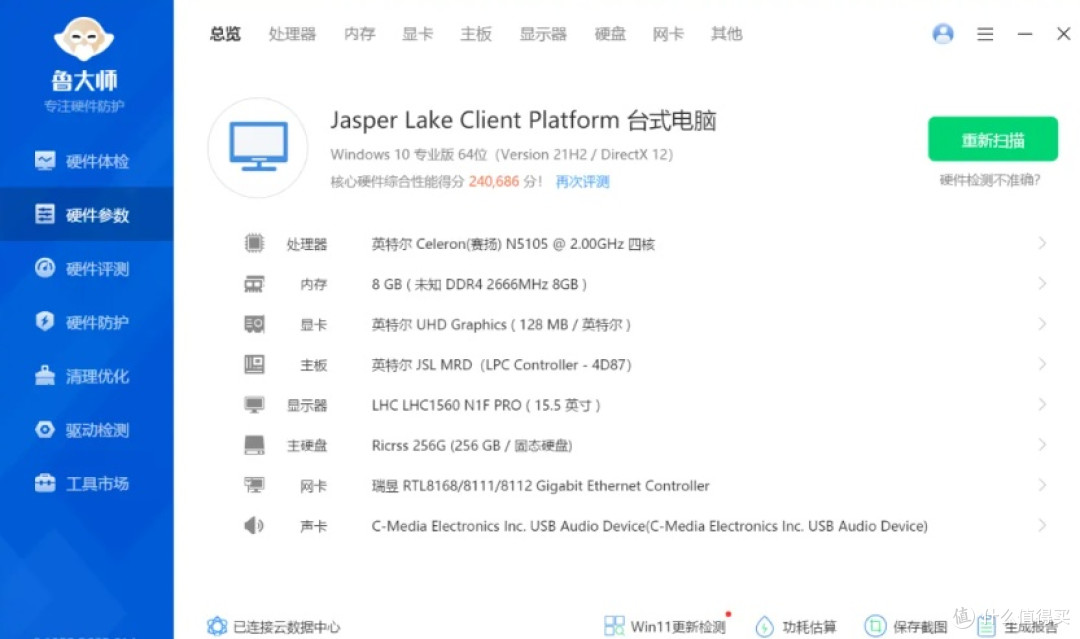Click 保存截图 to save screenshot

[906, 627]
